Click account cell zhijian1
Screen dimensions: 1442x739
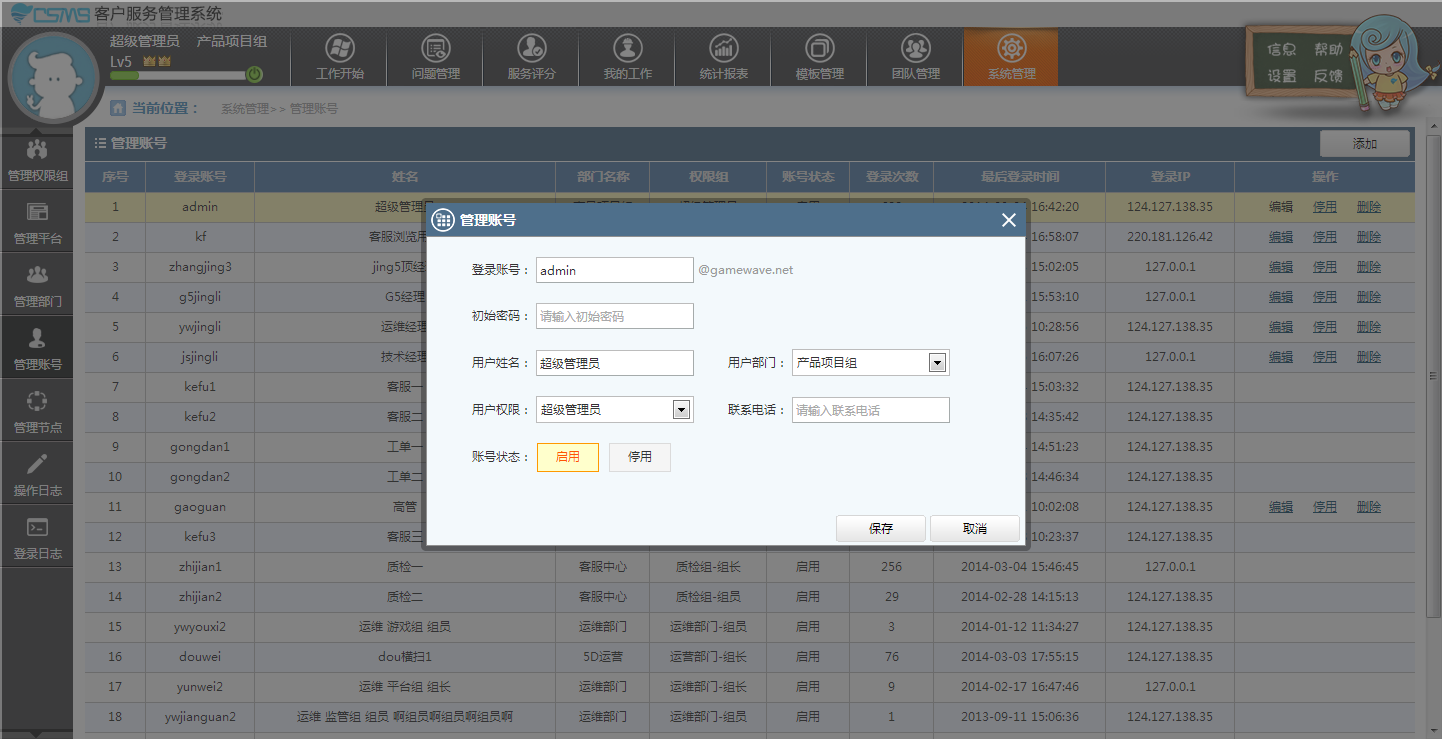[x=200, y=567]
